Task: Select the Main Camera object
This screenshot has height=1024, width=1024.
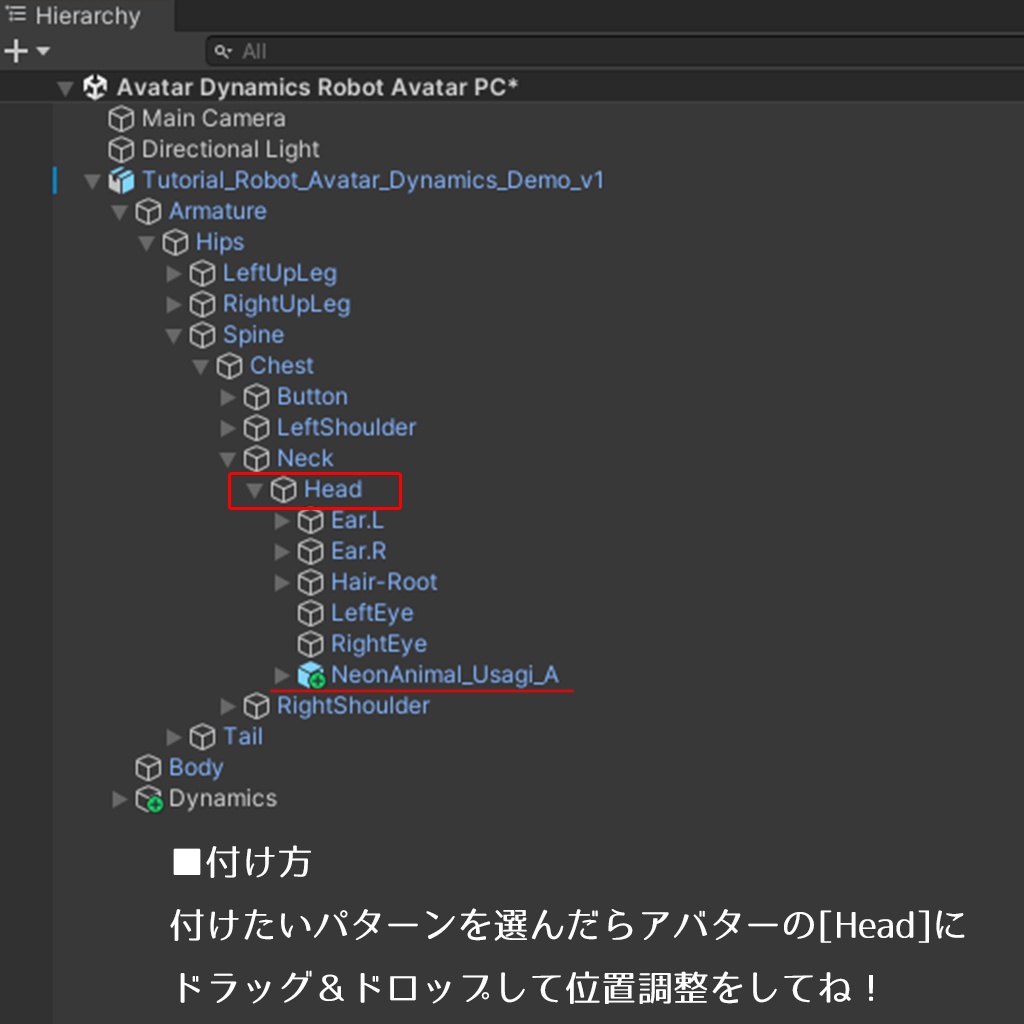Action: (x=214, y=118)
